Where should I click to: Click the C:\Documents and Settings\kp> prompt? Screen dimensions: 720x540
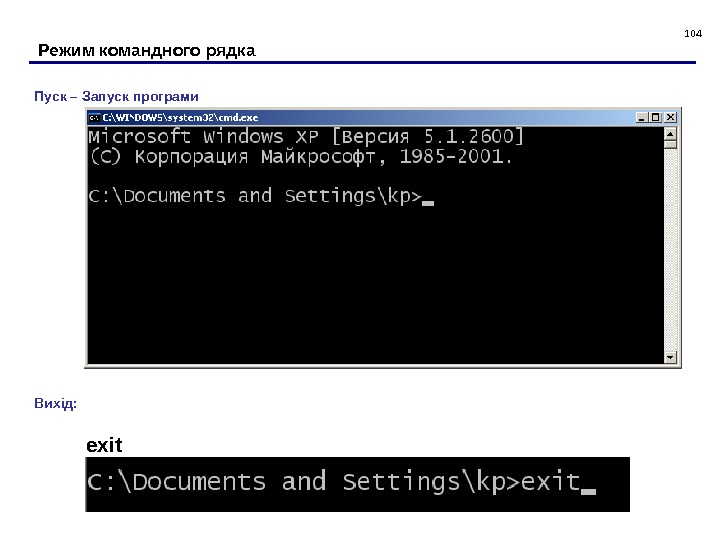(255, 196)
